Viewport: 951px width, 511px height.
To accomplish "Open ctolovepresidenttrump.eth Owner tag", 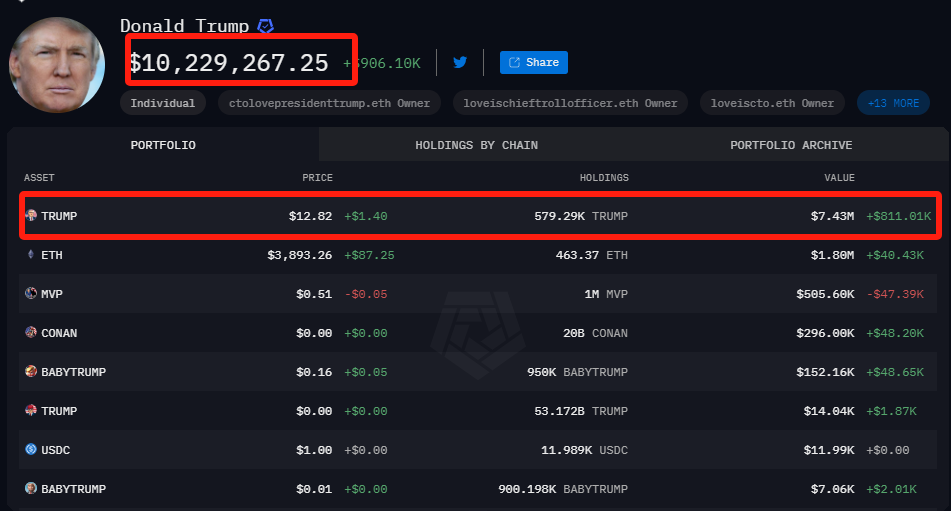I will click(x=329, y=103).
